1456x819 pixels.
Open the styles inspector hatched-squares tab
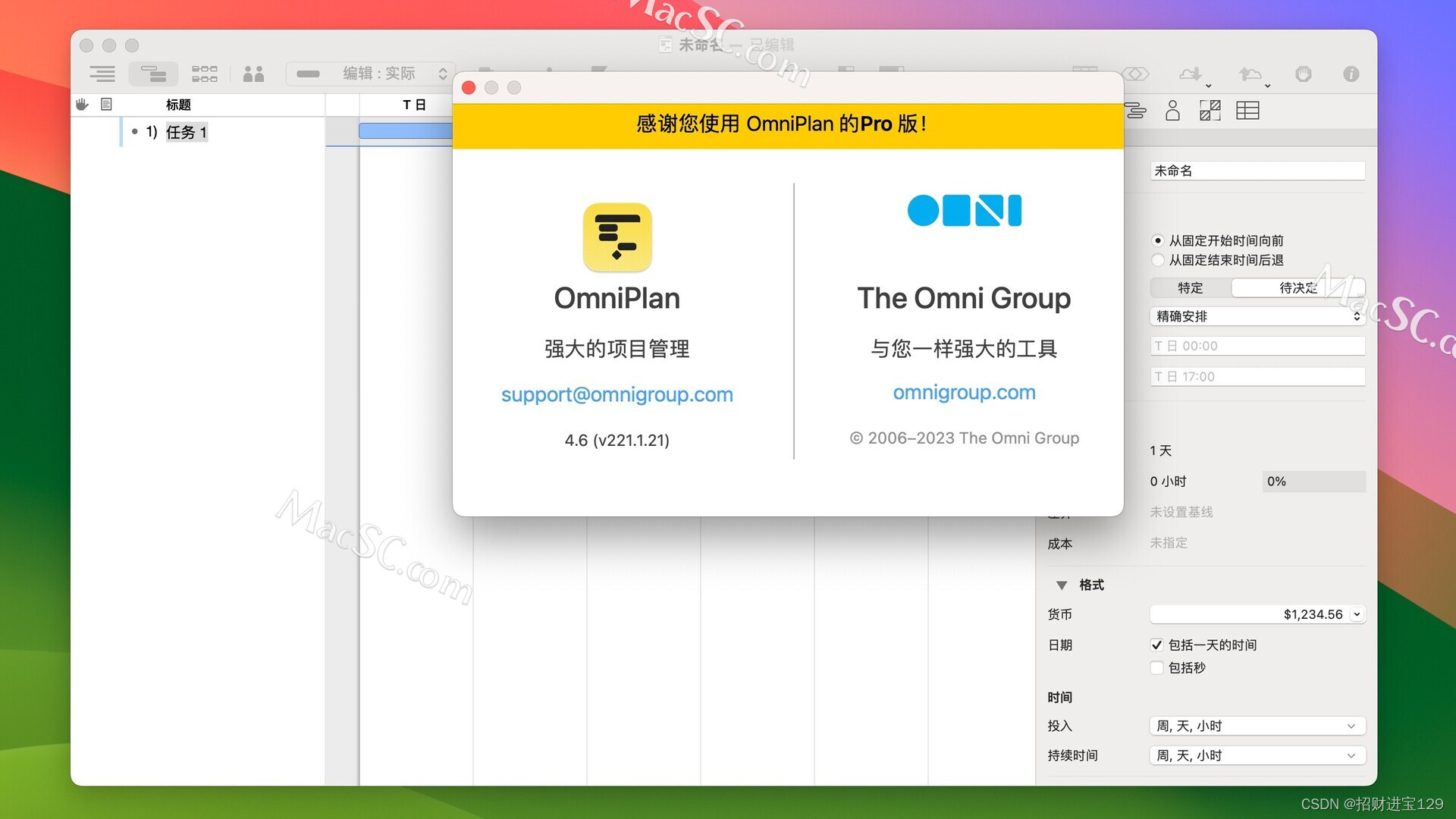click(x=1210, y=111)
